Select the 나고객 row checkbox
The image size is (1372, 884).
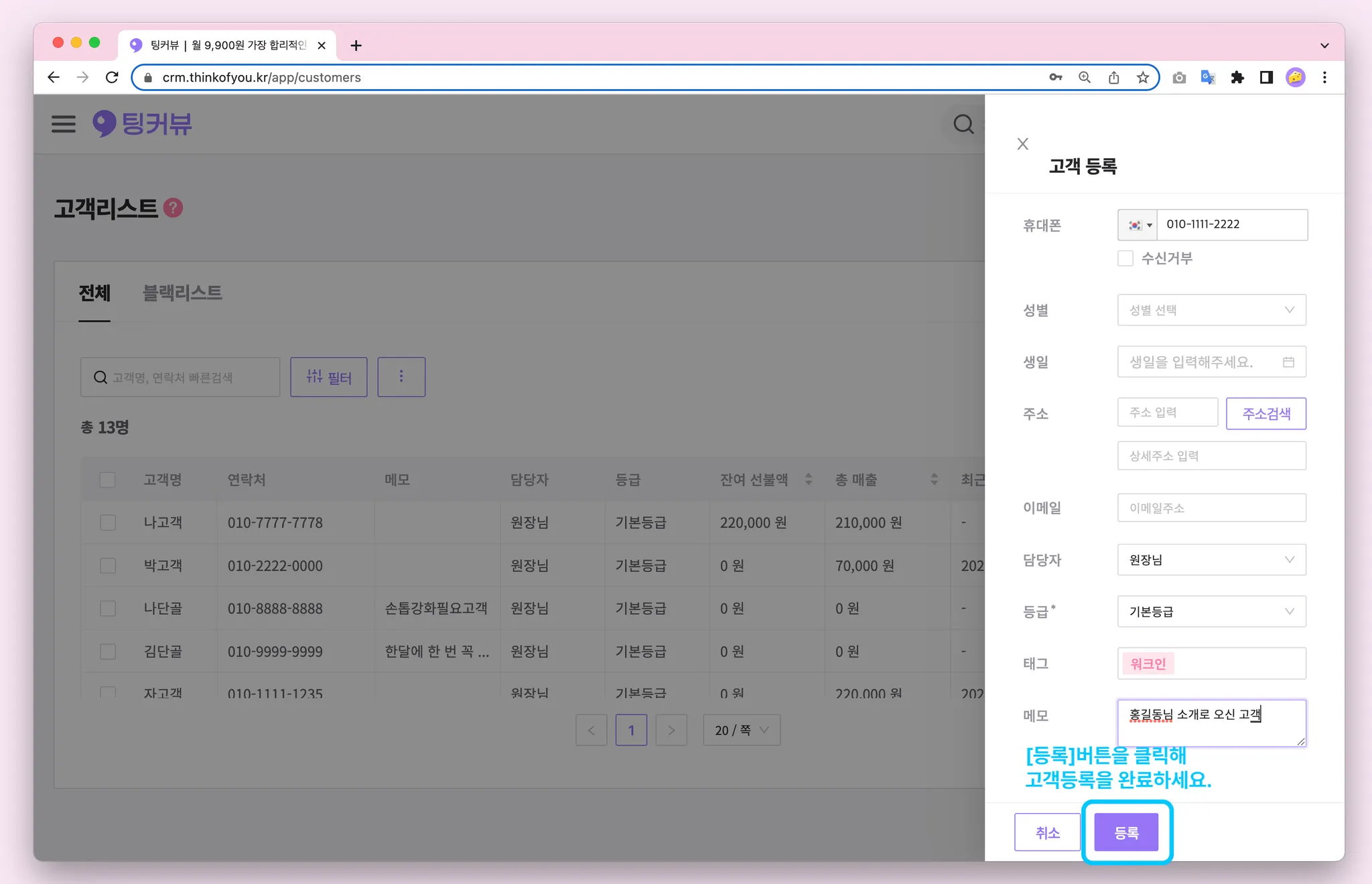[x=108, y=522]
